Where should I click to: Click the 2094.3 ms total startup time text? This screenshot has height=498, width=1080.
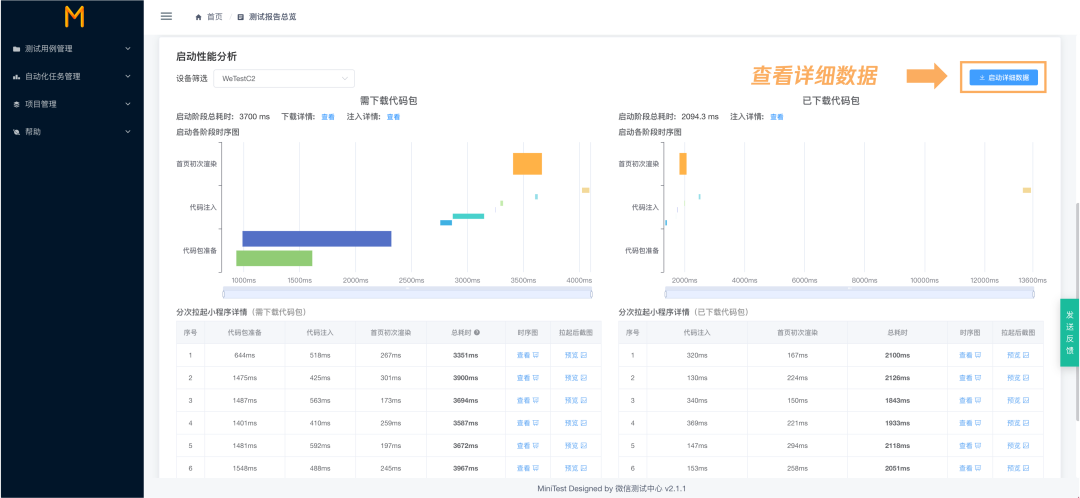point(700,116)
